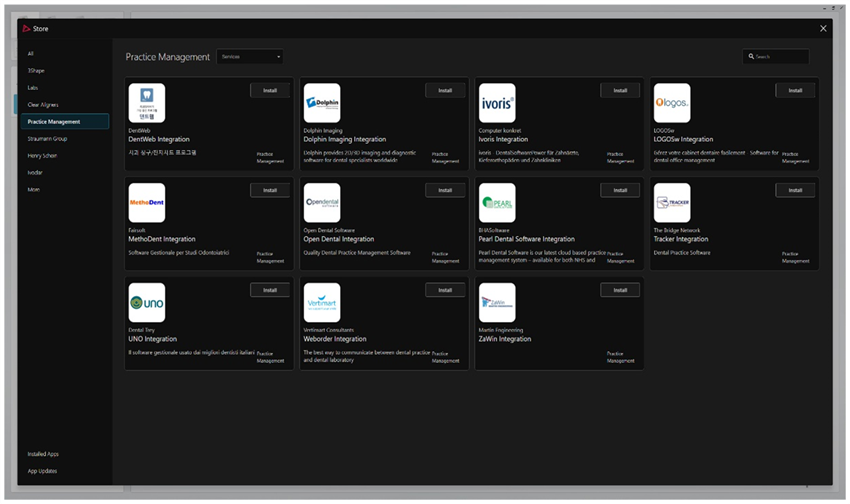Open the Straumann Group category
Screen dimensions: 850x504
point(47,138)
